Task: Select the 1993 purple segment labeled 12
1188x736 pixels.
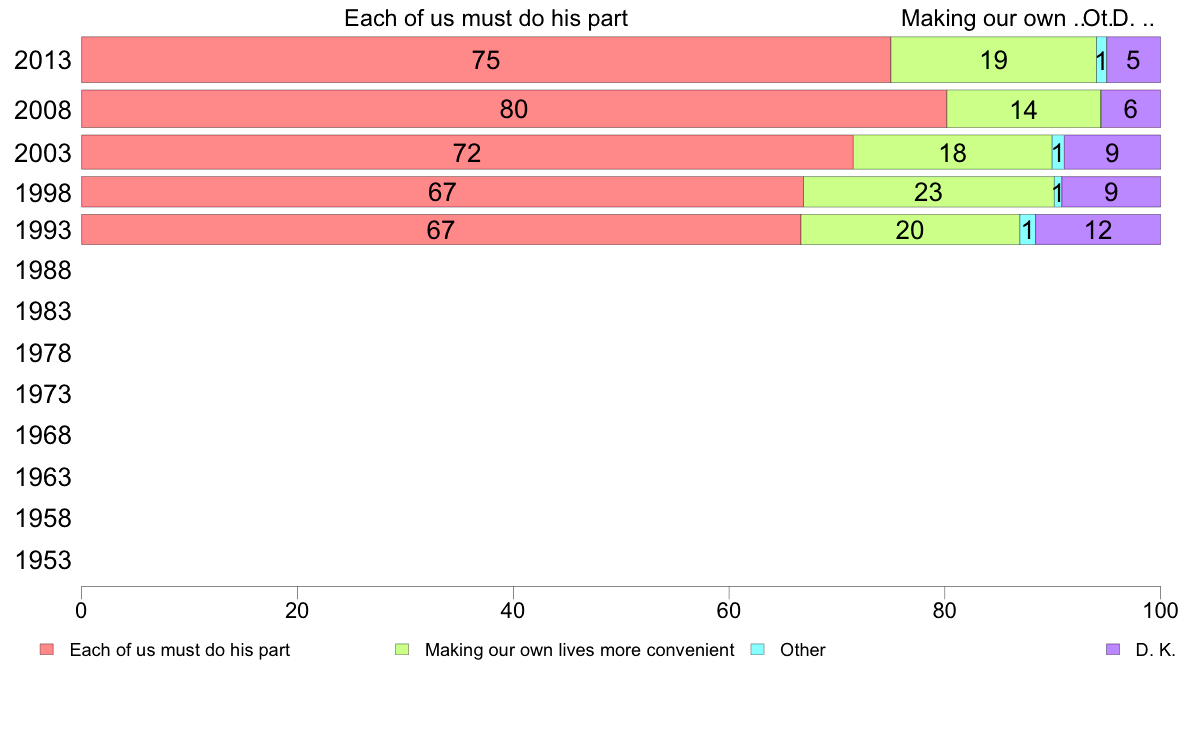Action: coord(1098,230)
